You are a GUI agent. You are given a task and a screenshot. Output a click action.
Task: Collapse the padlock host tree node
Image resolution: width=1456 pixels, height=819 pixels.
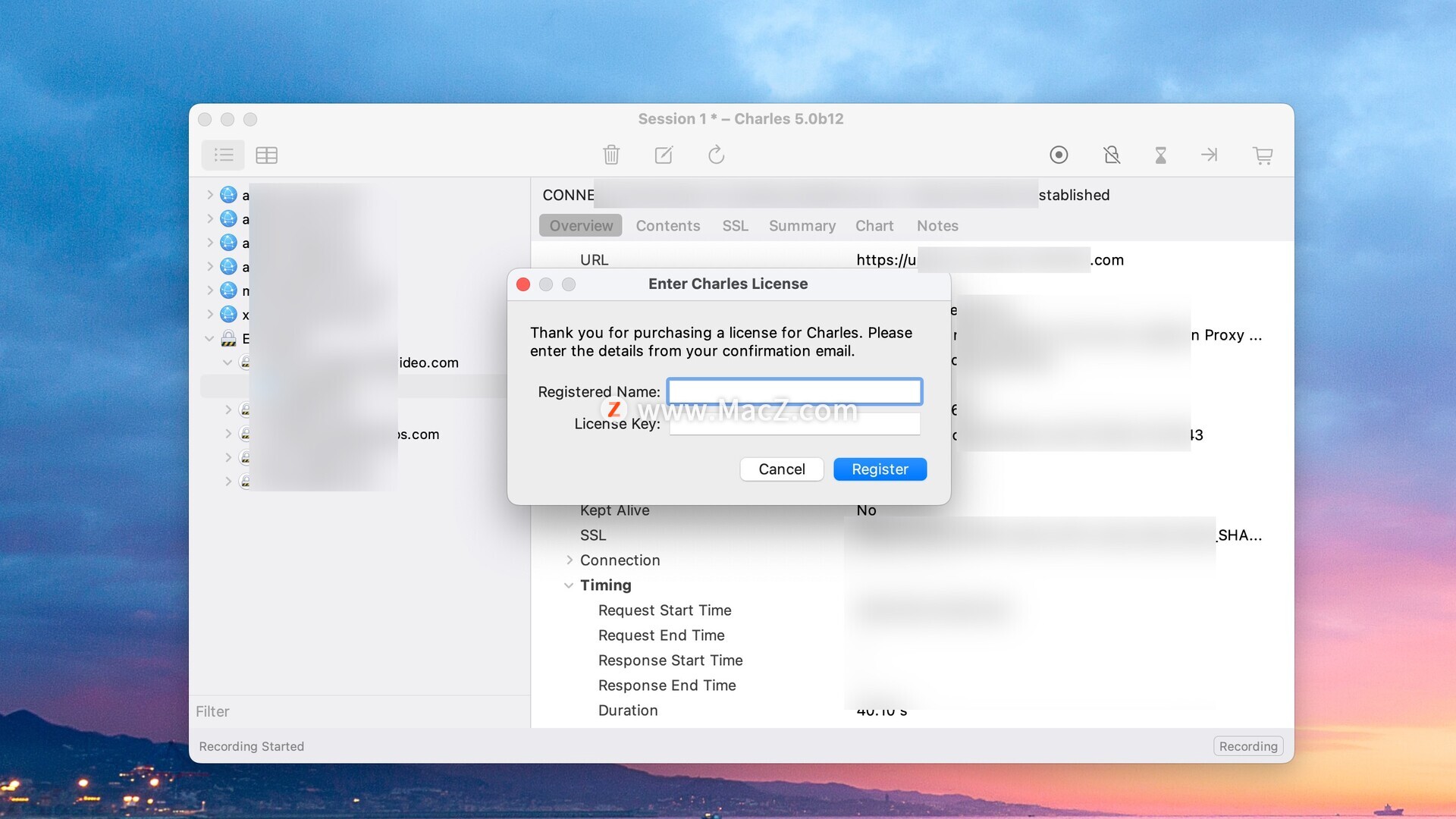(209, 339)
